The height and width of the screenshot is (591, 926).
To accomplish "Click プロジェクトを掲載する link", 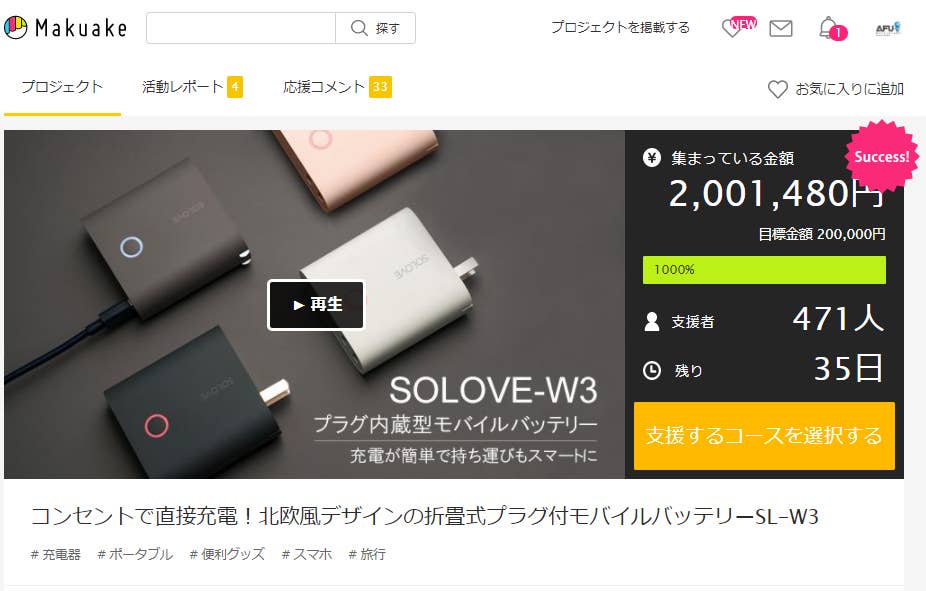I will 620,28.
